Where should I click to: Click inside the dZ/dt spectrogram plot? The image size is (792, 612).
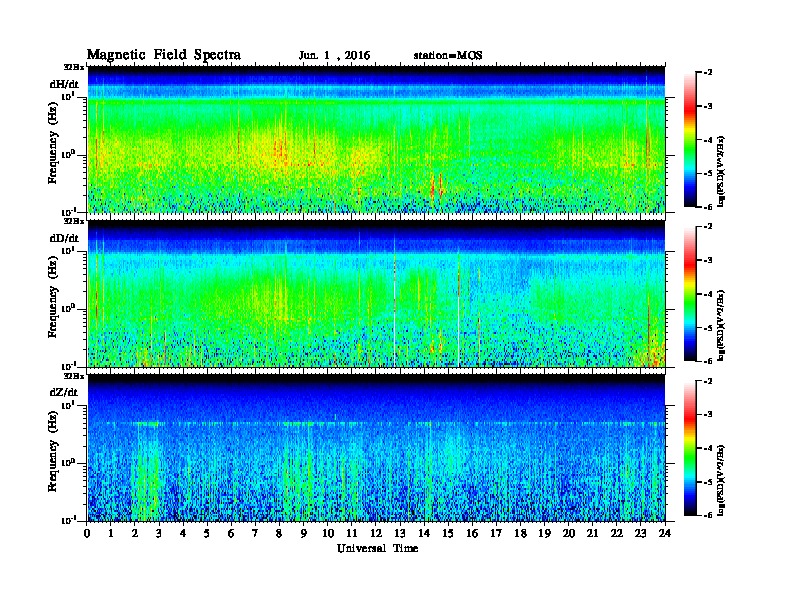(x=376, y=448)
